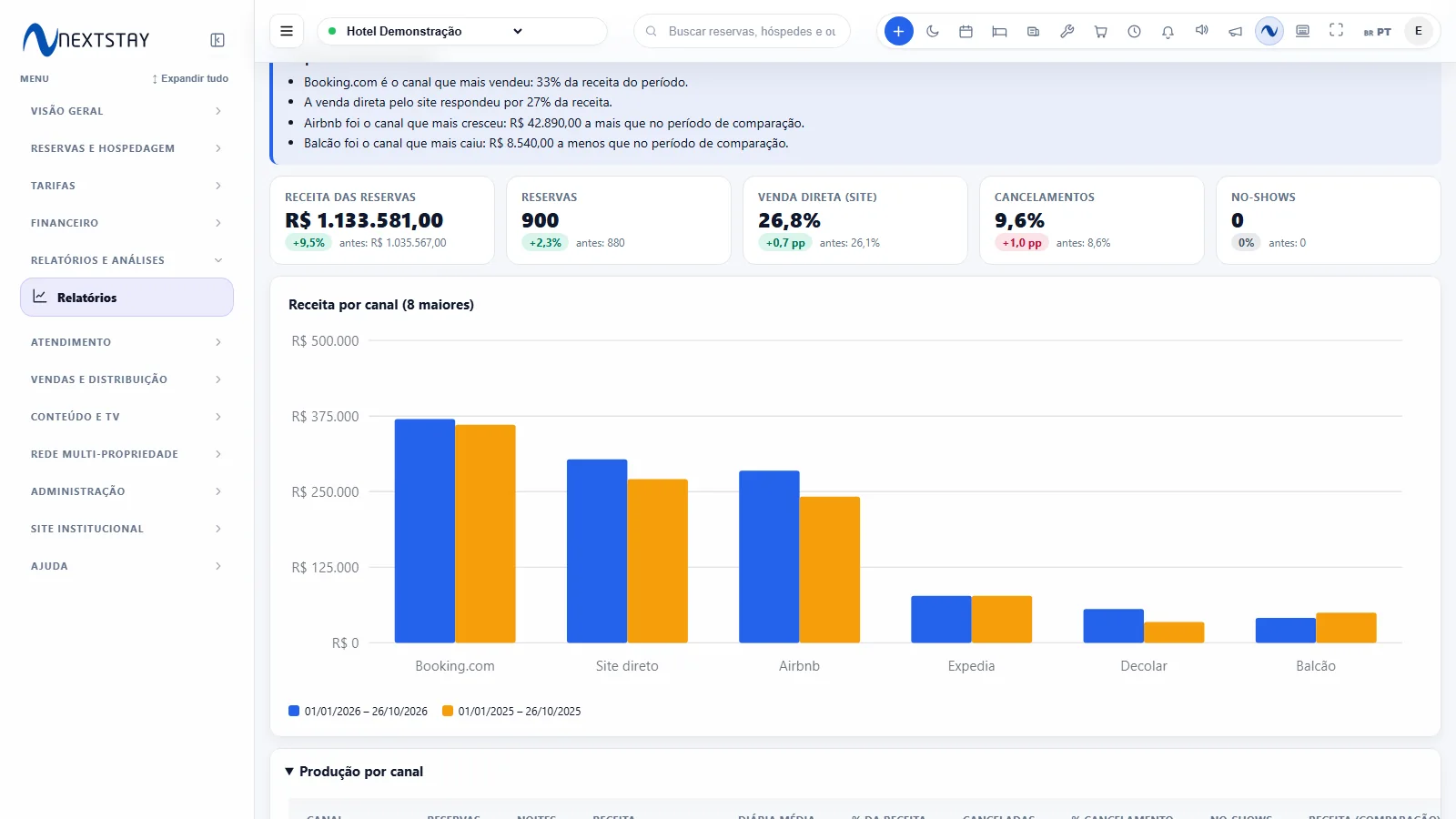Toggle dark mode with the moon icon

point(933,31)
